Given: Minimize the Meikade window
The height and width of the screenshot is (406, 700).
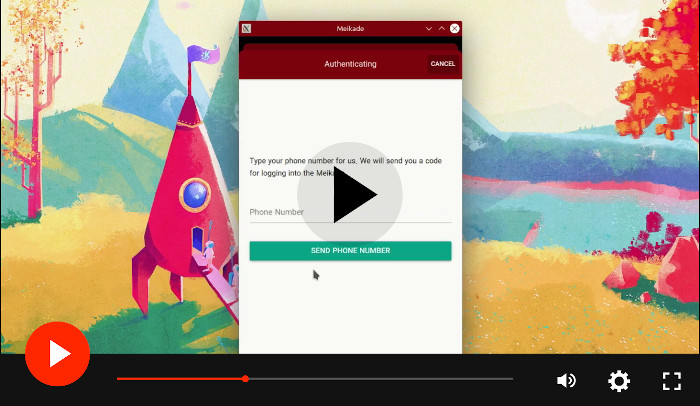Looking at the screenshot, I should [429, 29].
